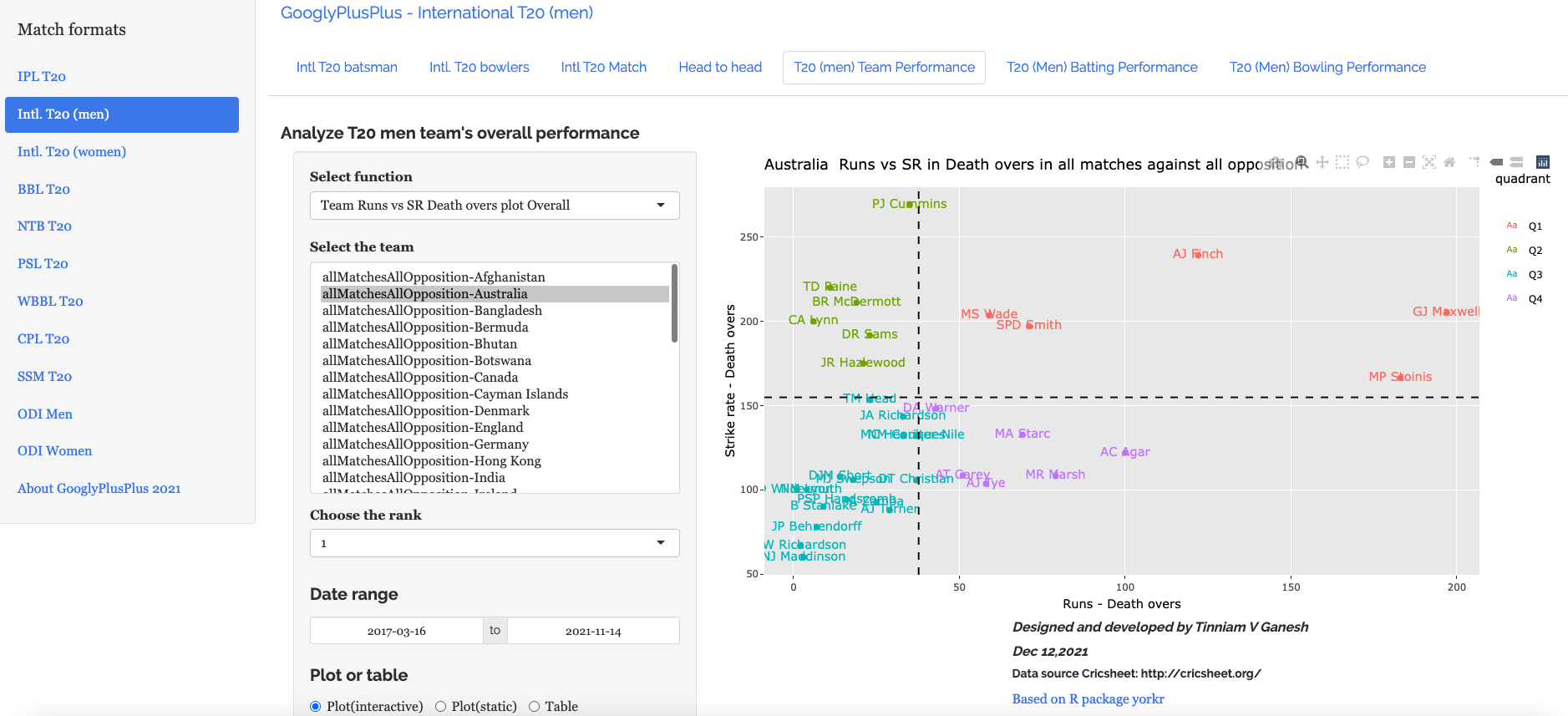This screenshot has width=1568, height=716.
Task: Select the Plot(static) radio button
Action: click(x=441, y=707)
